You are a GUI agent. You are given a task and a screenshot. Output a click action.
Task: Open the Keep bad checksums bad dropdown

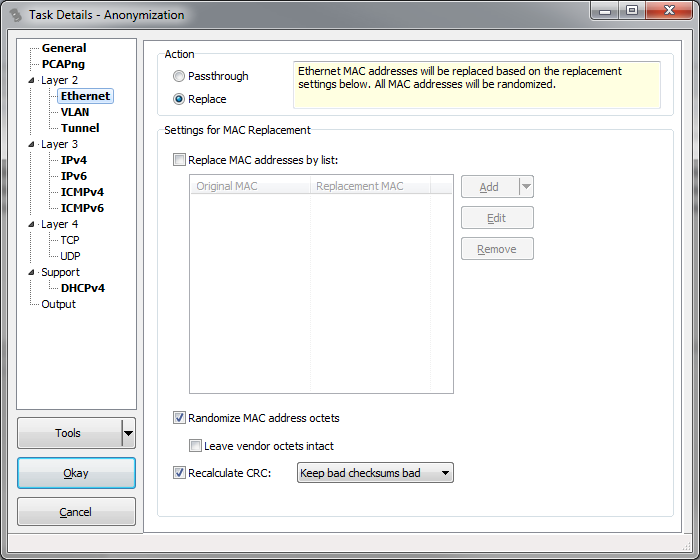click(x=375, y=472)
